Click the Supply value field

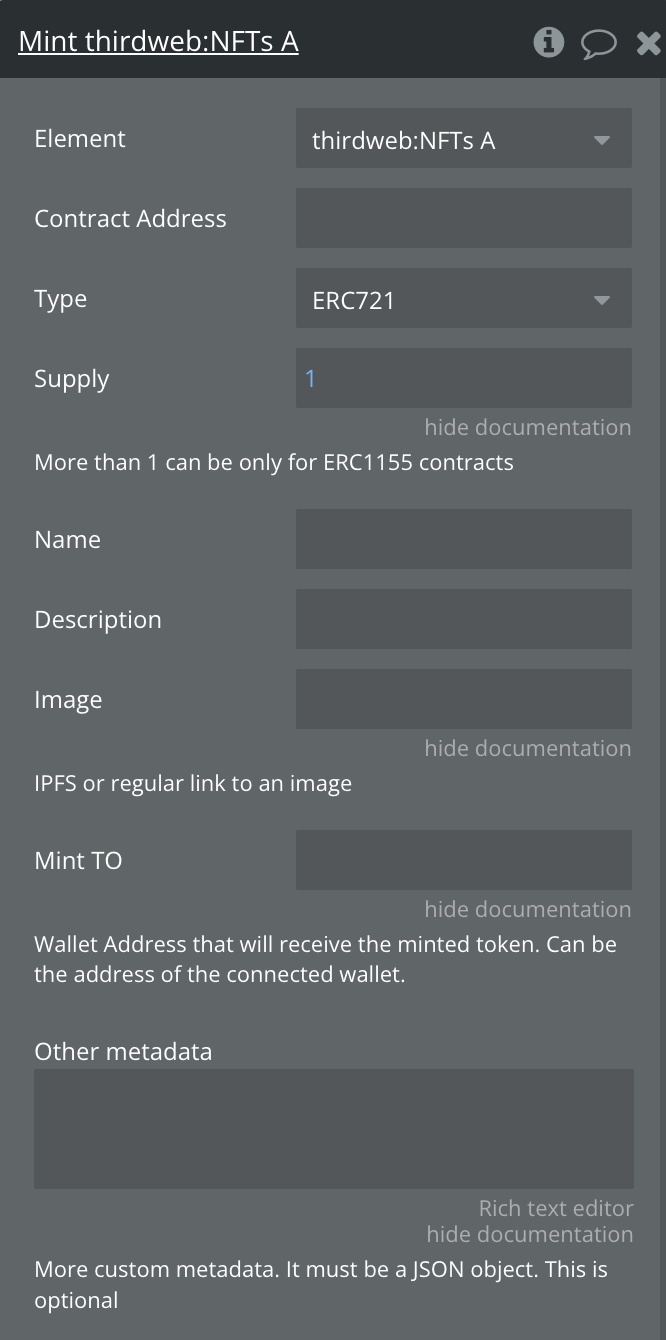point(463,378)
